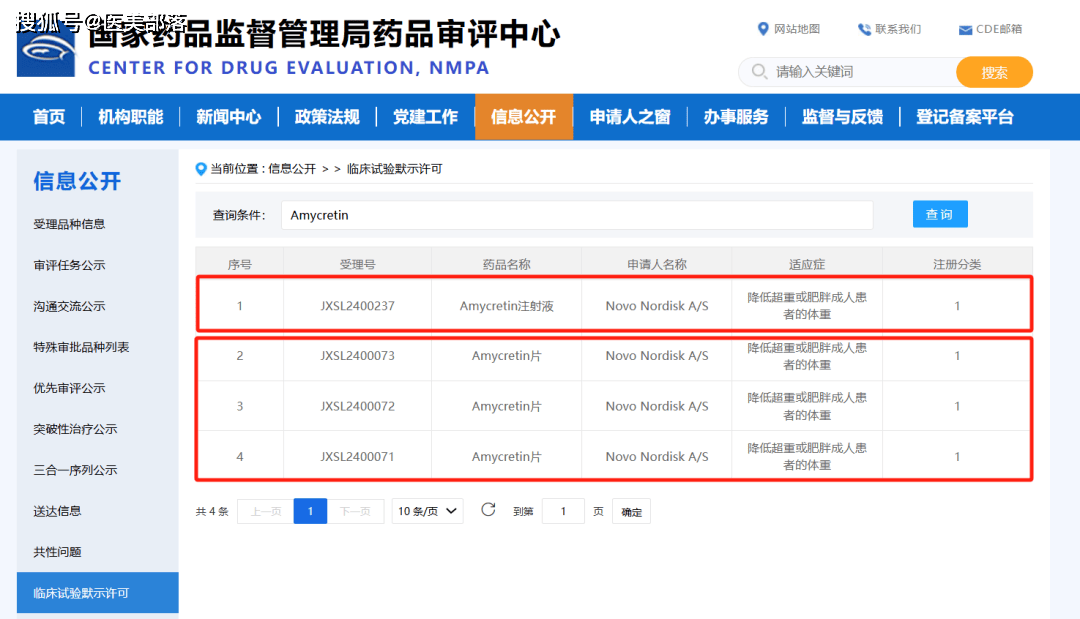Screen dimensions: 1080x619
Task: Open 党建工作 navigation item
Action: [425, 117]
